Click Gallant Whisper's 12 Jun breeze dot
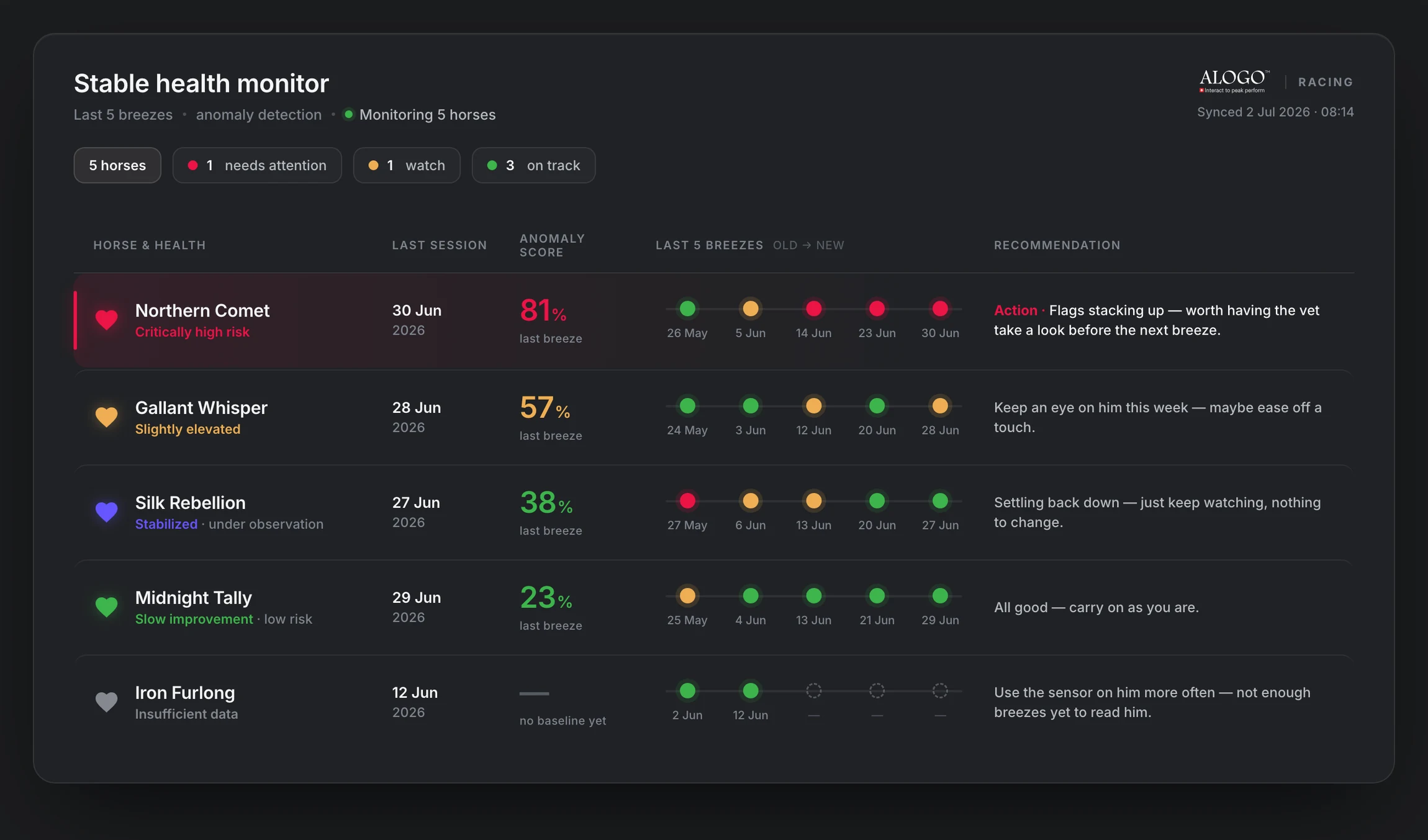 (x=814, y=406)
